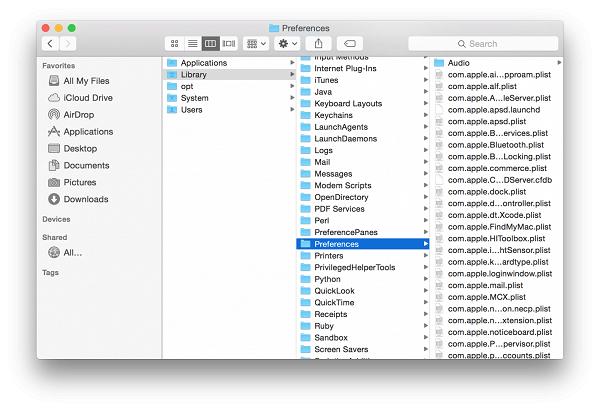Select com.apple.dock.plist file
This screenshot has width=600, height=411.
[497, 192]
